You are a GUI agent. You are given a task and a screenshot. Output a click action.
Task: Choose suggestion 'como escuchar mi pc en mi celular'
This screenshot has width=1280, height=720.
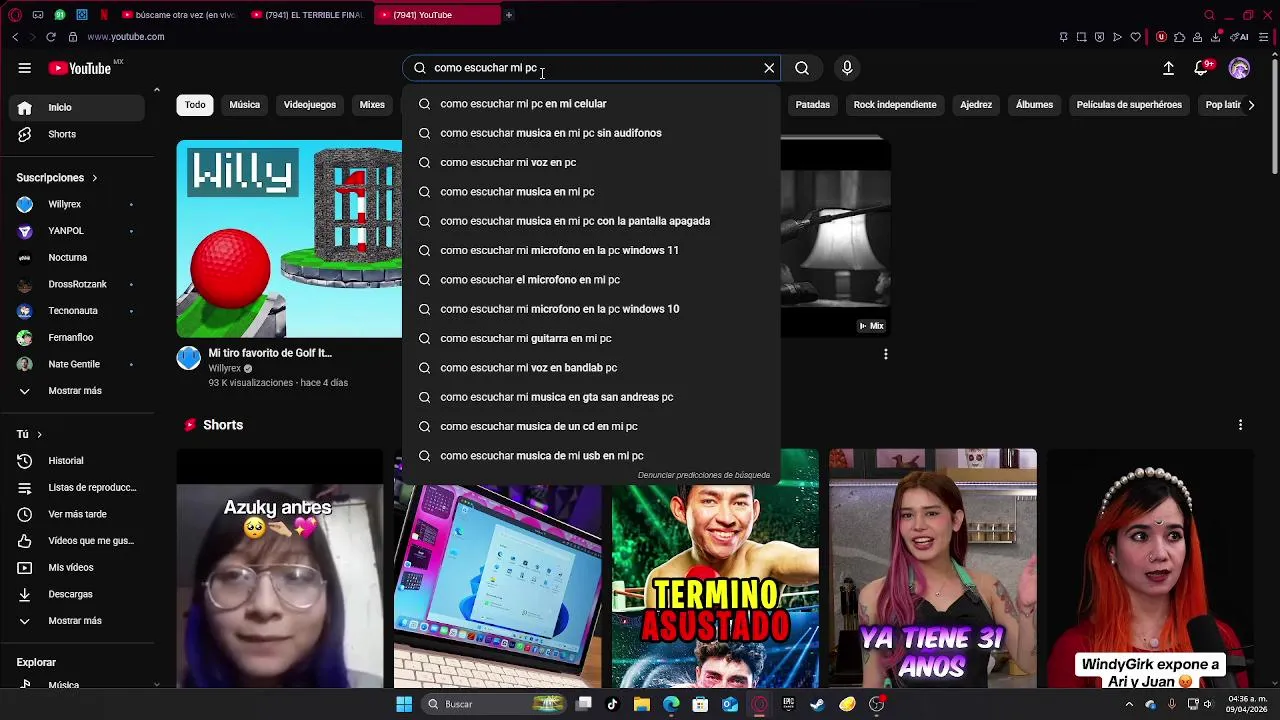(591, 104)
